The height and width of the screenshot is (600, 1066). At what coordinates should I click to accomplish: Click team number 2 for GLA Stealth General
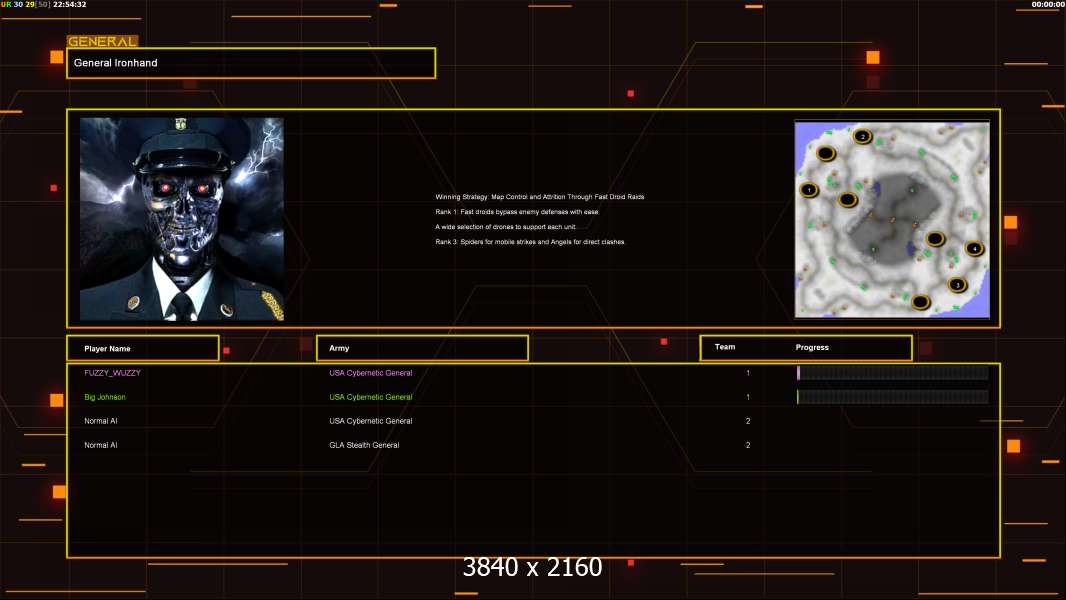[748, 445]
